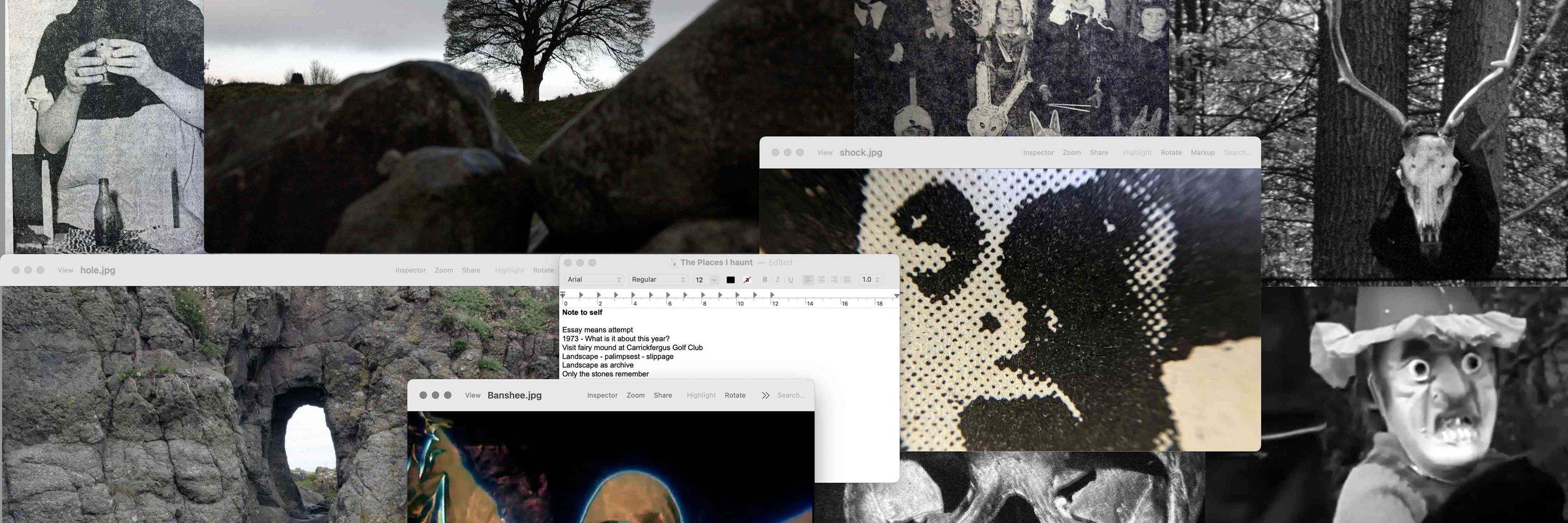Open View menu in hole.jpg window
1568x523 pixels.
point(66,270)
